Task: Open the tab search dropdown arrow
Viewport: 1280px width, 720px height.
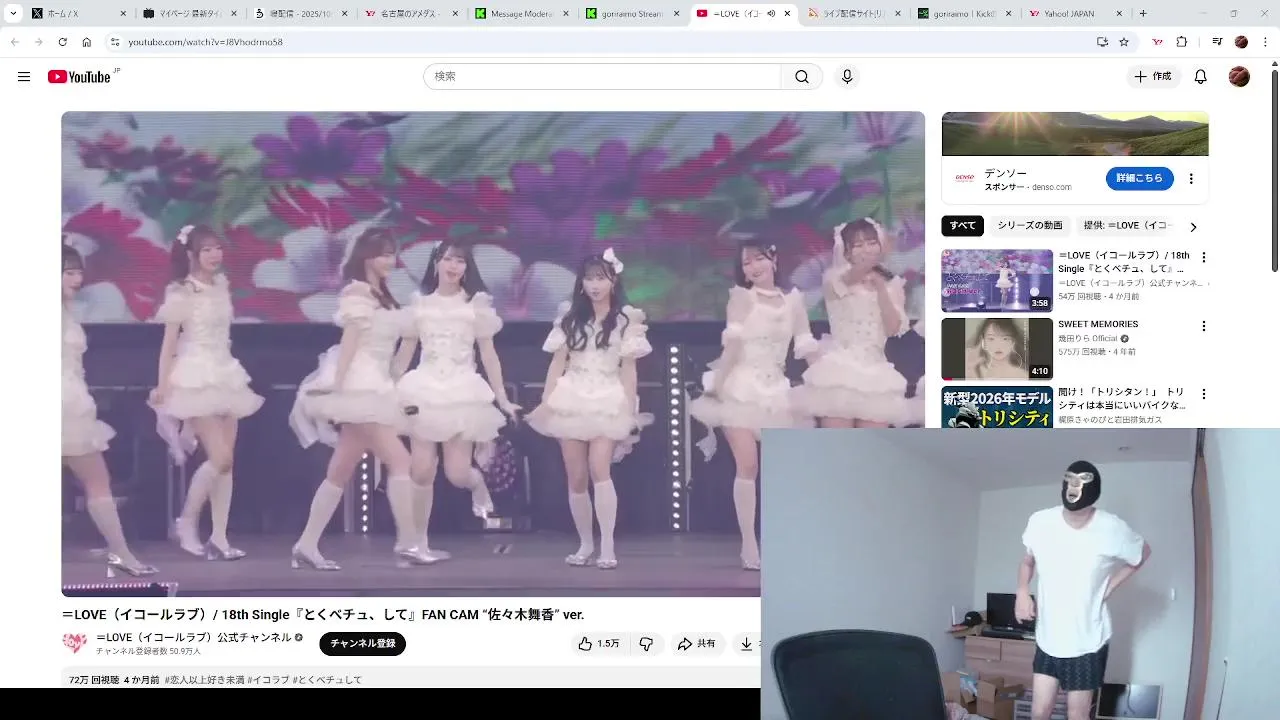Action: [13, 14]
